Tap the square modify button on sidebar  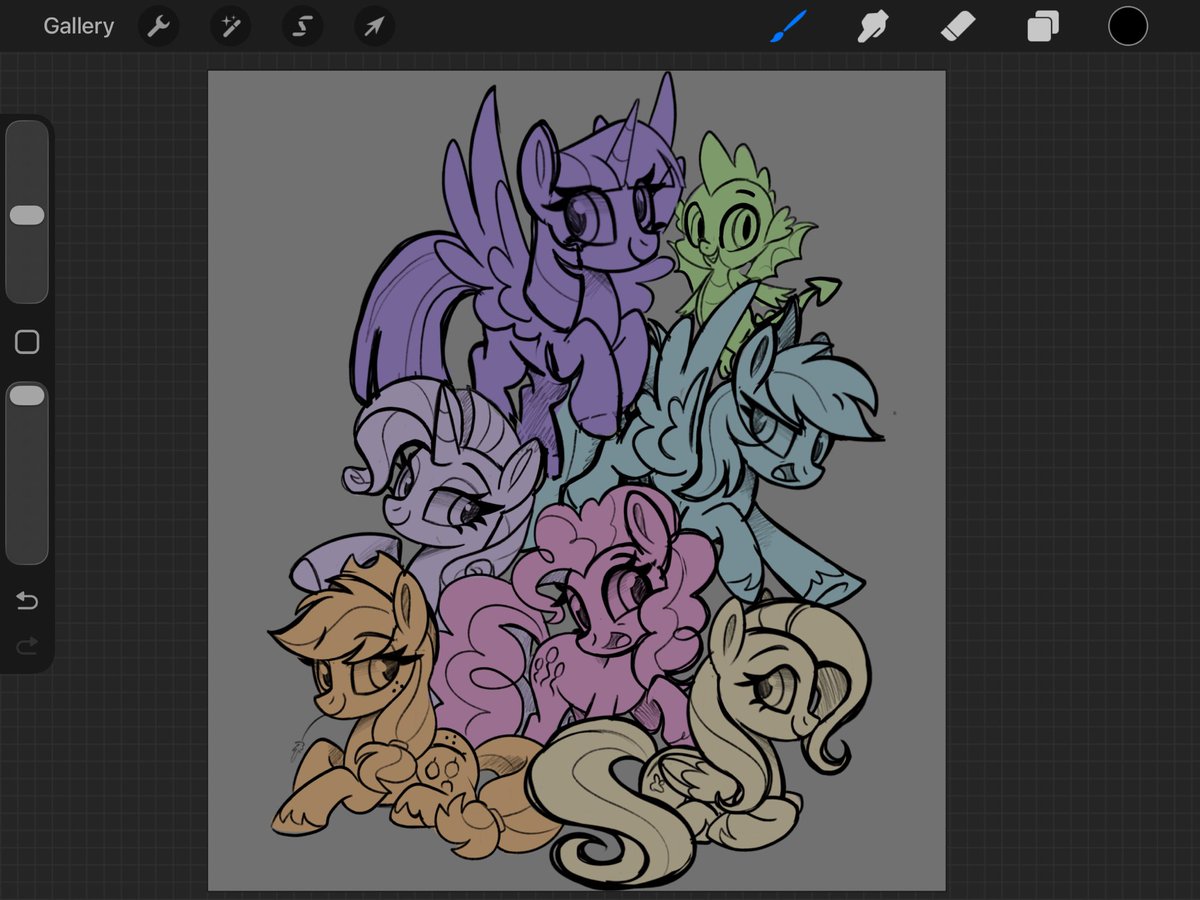(27, 342)
